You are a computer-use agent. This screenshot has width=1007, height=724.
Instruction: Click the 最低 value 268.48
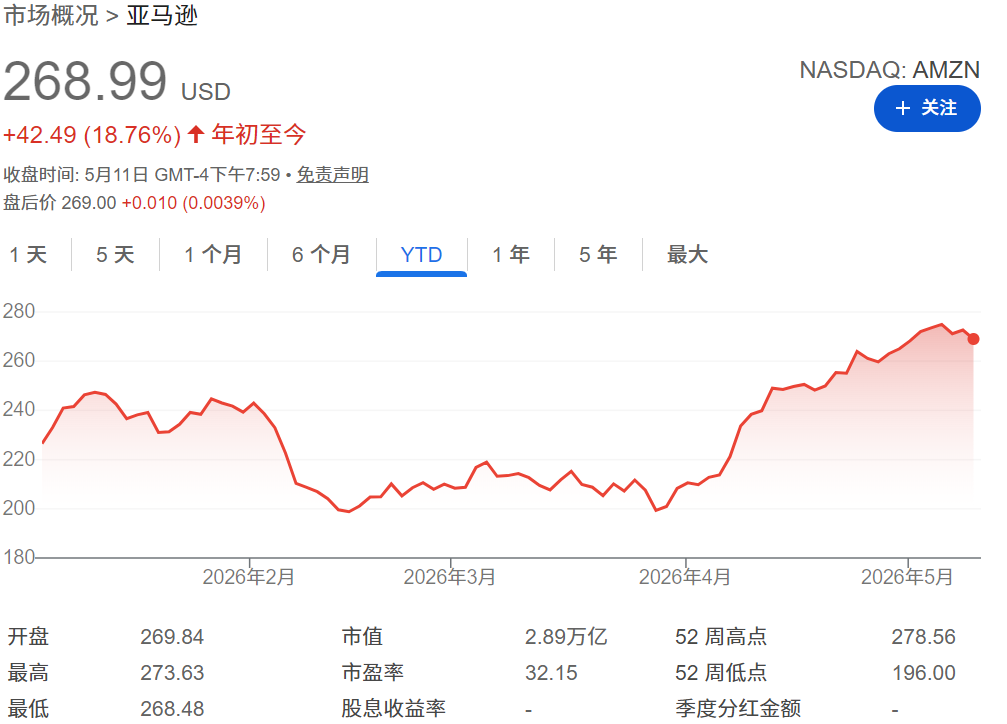click(172, 709)
